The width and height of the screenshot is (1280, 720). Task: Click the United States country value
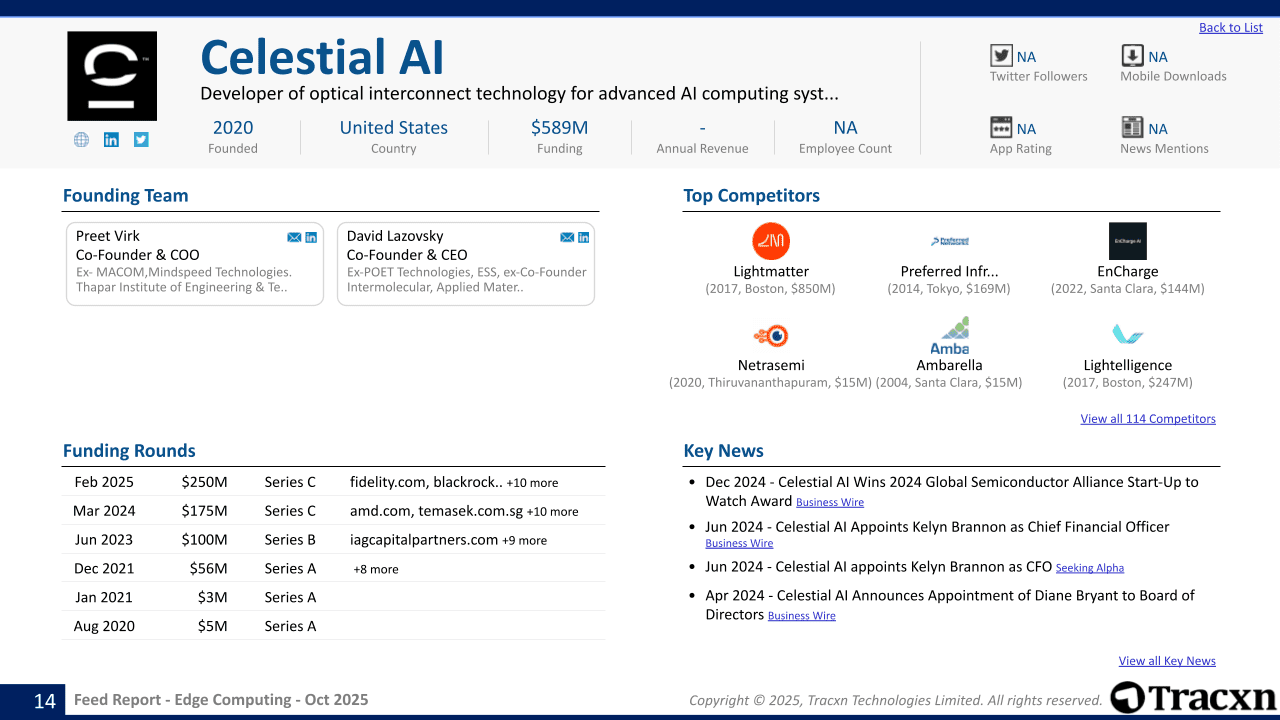pos(394,128)
